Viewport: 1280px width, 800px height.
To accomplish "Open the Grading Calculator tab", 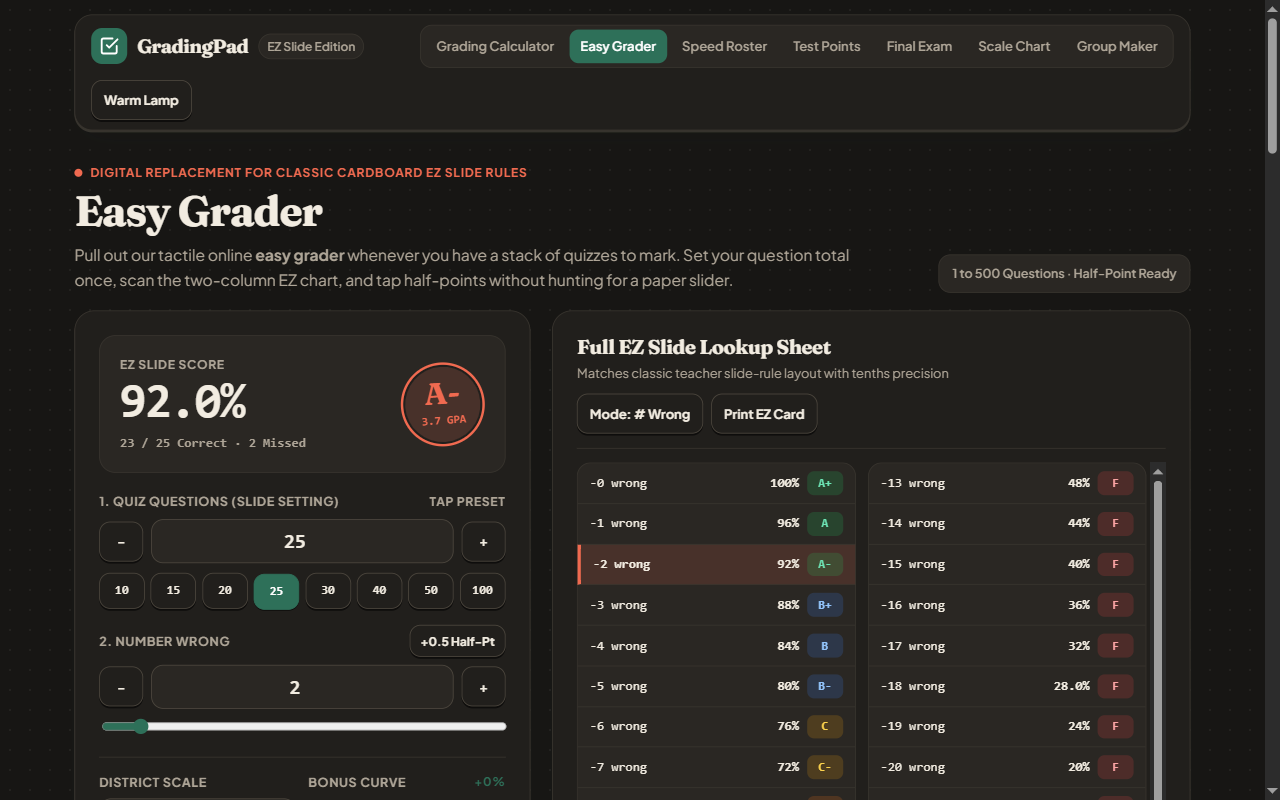I will [495, 46].
